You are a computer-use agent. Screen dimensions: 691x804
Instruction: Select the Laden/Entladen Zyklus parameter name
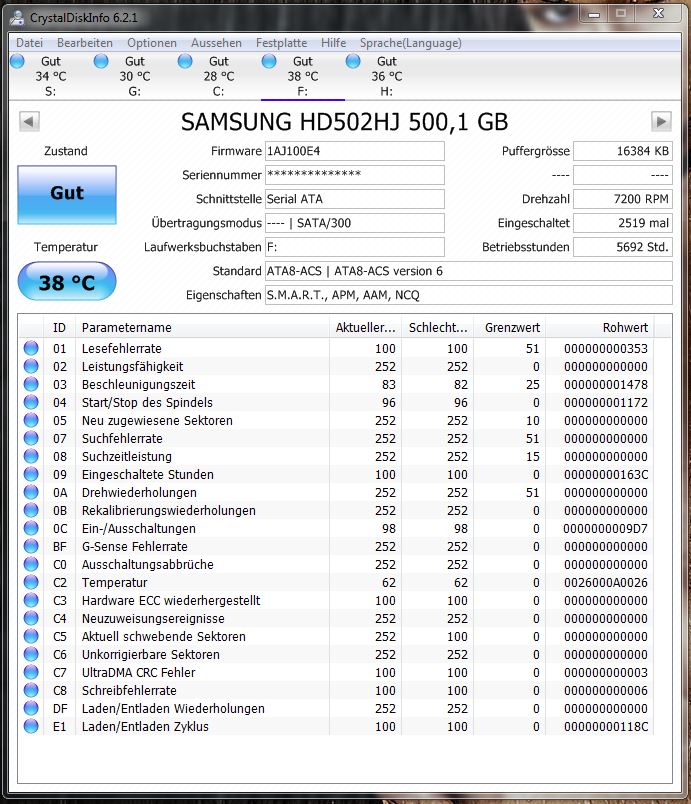[145, 727]
